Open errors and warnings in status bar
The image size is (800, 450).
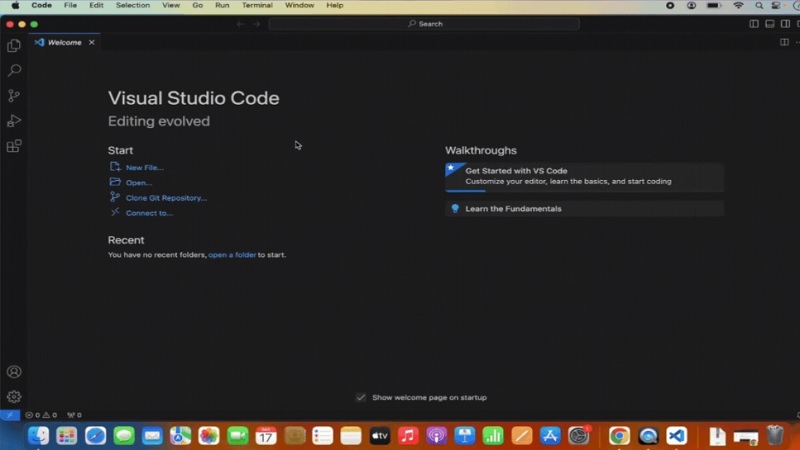click(41, 415)
